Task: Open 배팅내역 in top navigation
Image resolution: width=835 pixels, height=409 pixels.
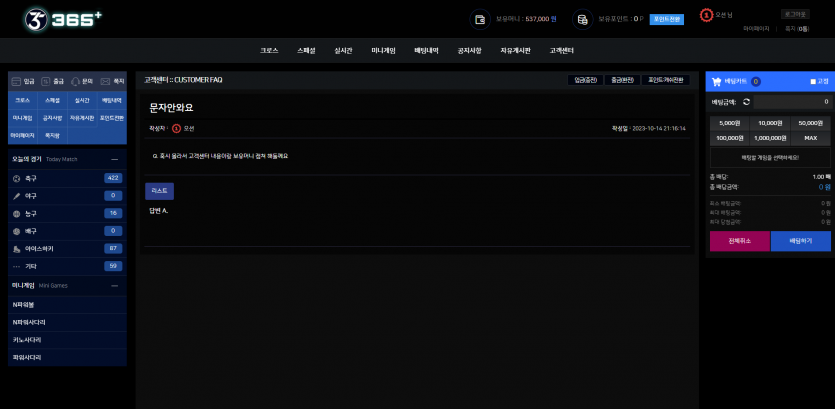Action: 426,51
